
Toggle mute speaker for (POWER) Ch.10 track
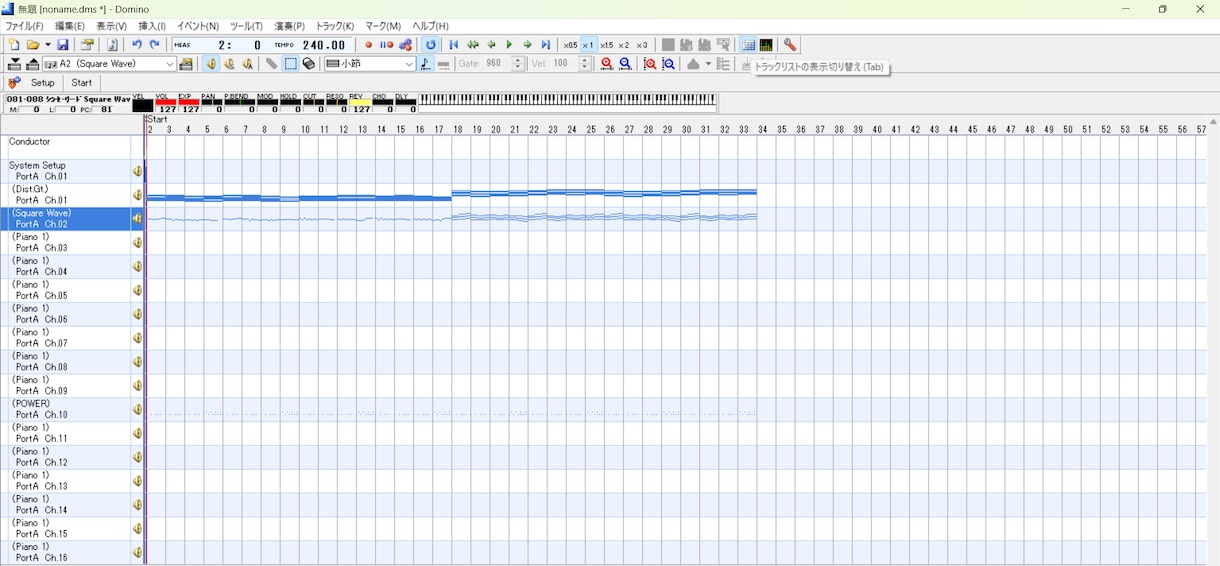tap(138, 409)
